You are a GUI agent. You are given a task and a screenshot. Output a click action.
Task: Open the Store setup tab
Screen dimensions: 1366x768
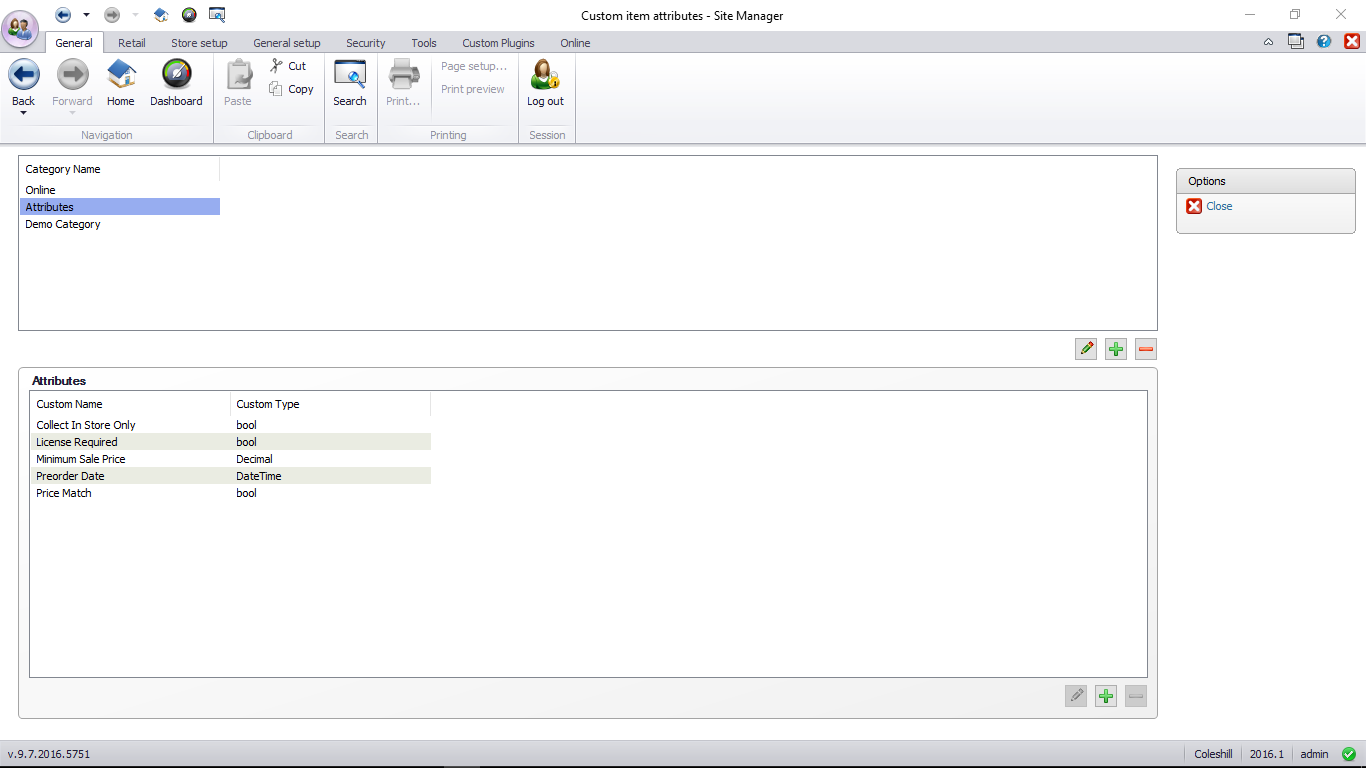(x=199, y=43)
